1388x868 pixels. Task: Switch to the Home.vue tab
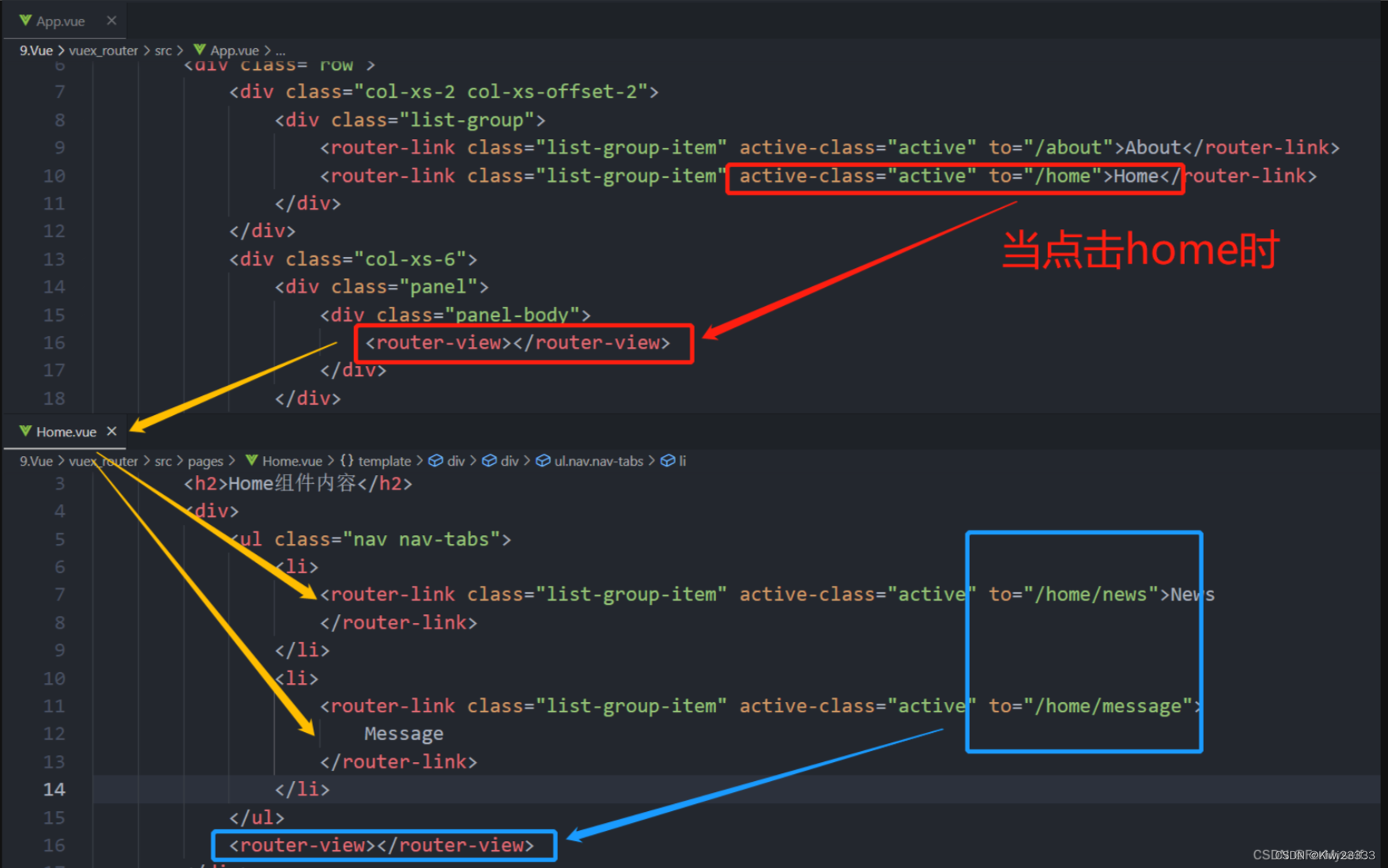click(66, 432)
